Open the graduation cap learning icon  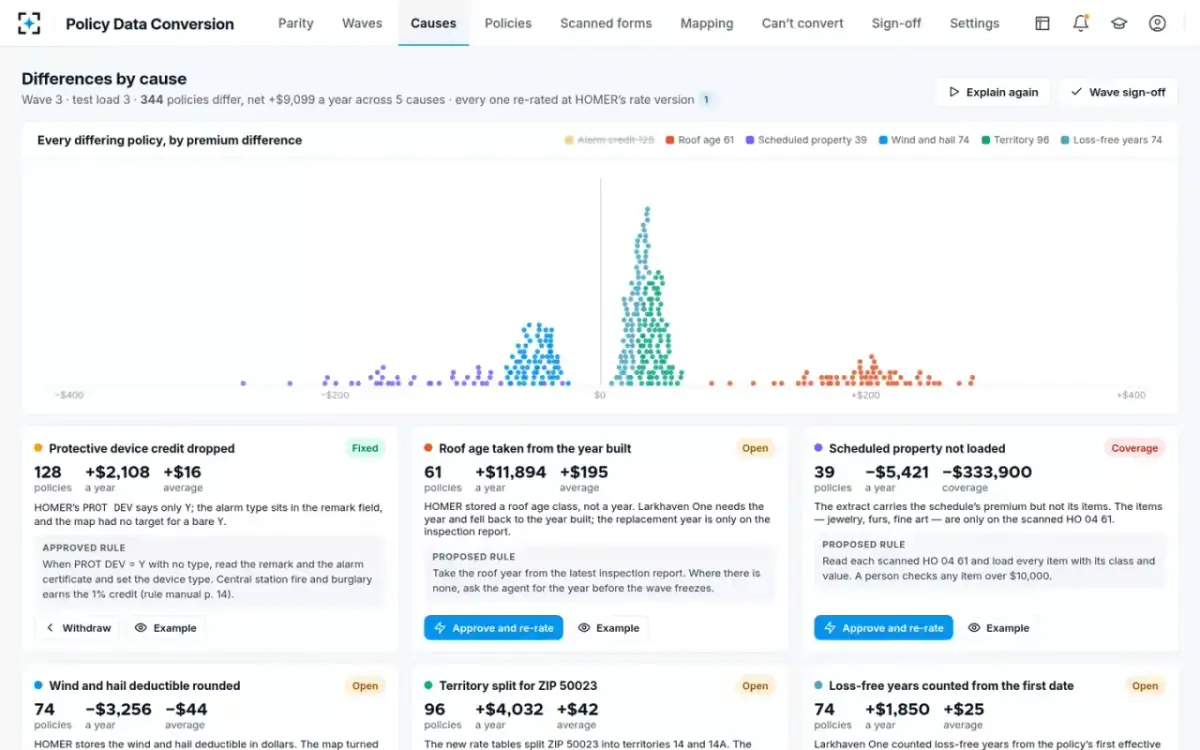coord(1119,23)
